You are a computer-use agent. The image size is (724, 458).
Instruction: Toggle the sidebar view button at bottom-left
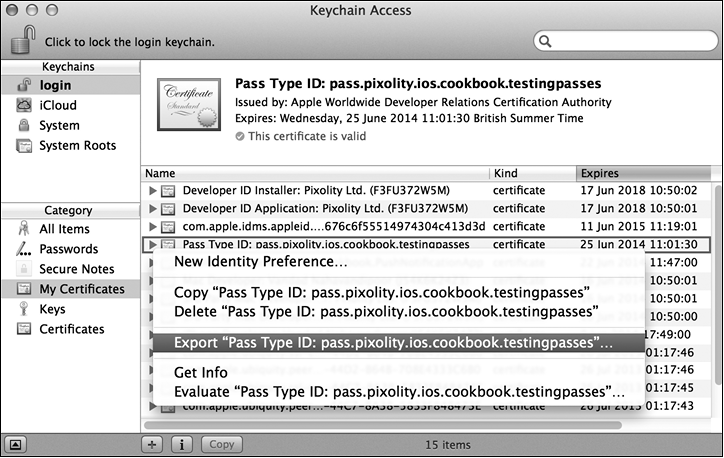pos(18,443)
